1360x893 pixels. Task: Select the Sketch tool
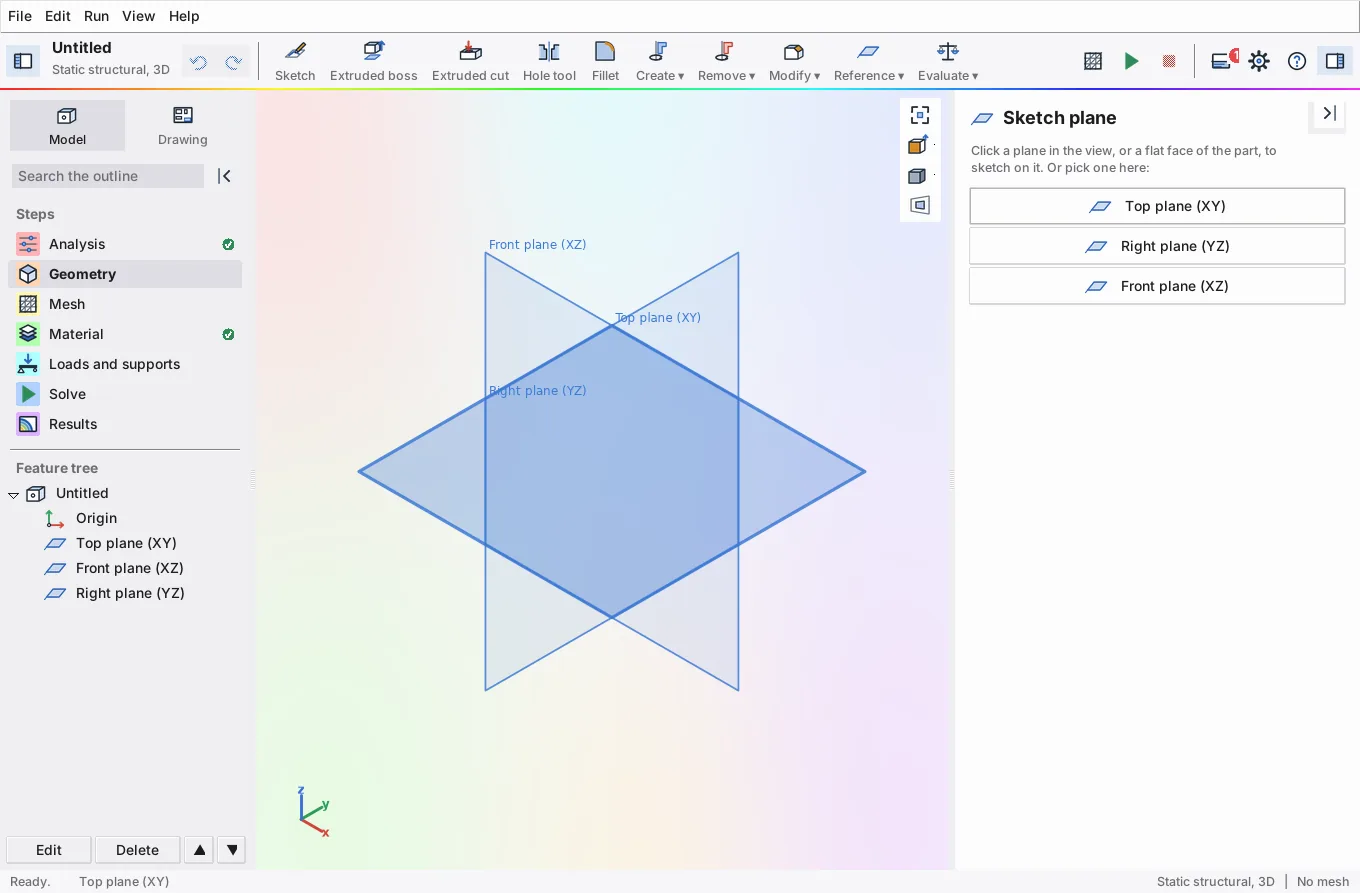295,61
